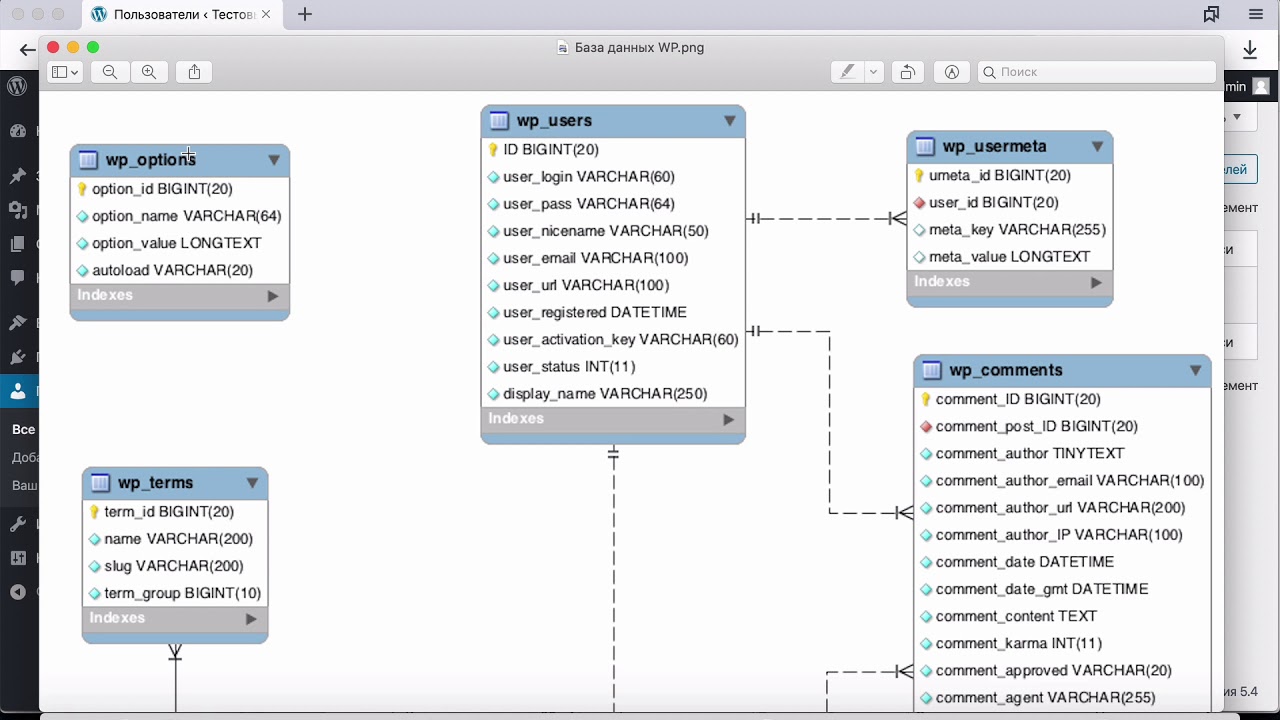Expand Indexes section of wp_terms

pyautogui.click(x=251, y=619)
